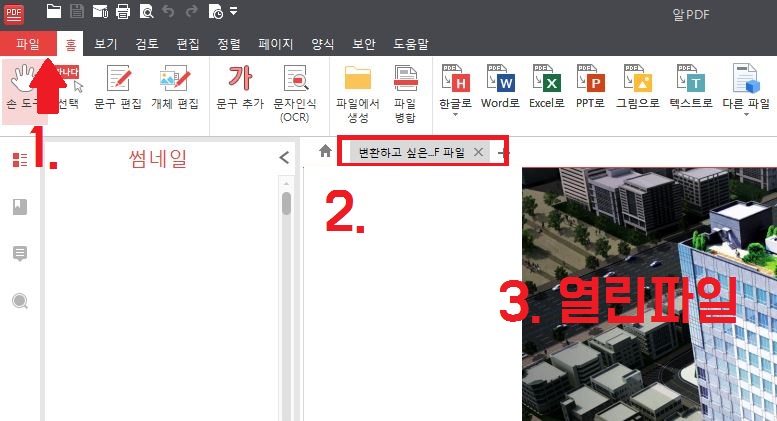Close the 변환하고 싶은...F 파일 document tab
Viewport: 777px width, 421px height.
pyautogui.click(x=478, y=152)
